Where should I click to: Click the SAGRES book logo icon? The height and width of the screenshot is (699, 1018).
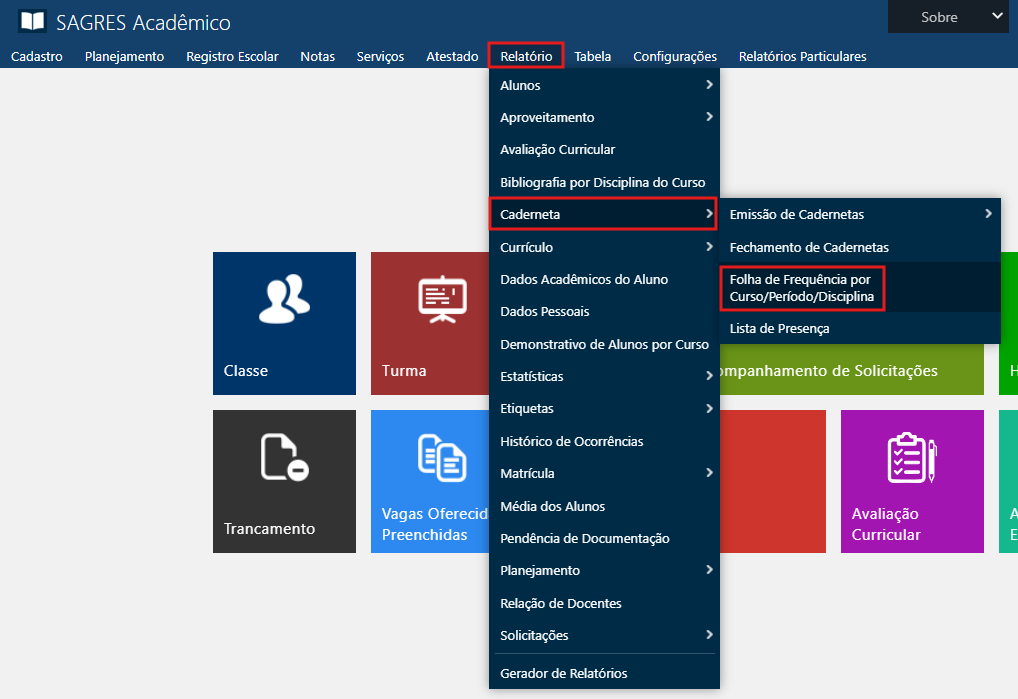(x=32, y=21)
